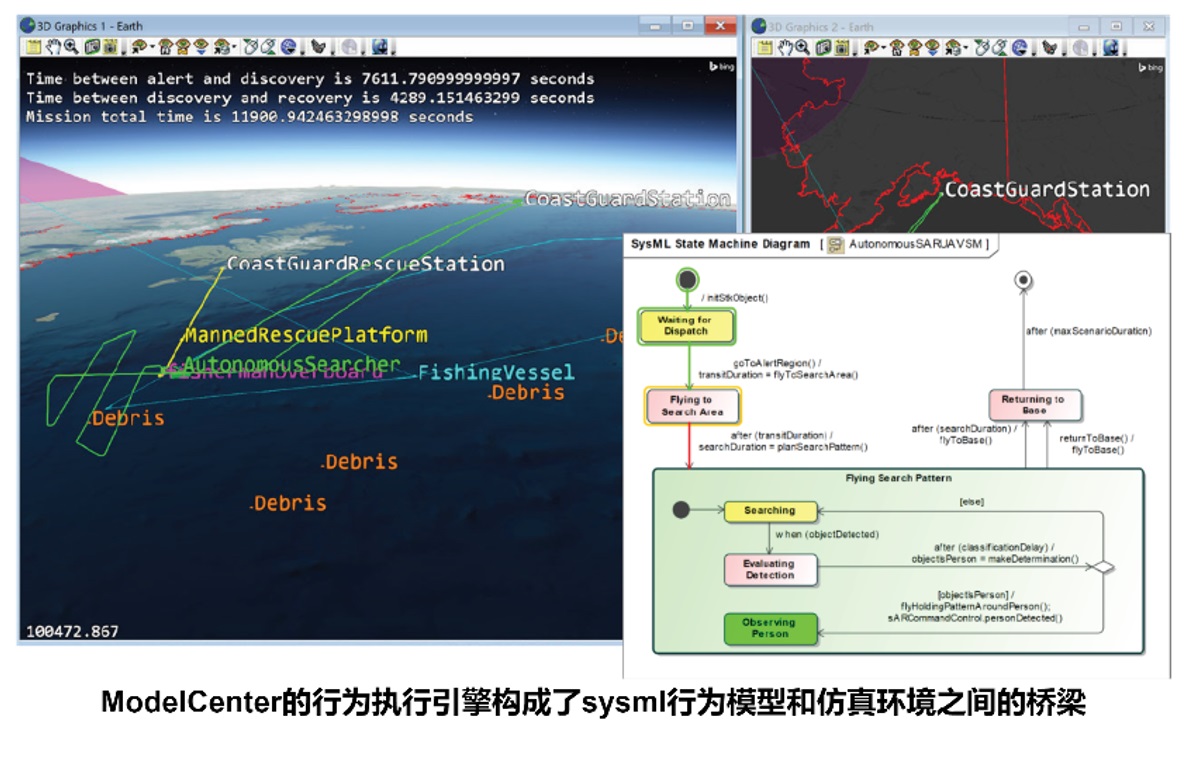Click the home view icon in 3D Graphics 2

[x=896, y=48]
